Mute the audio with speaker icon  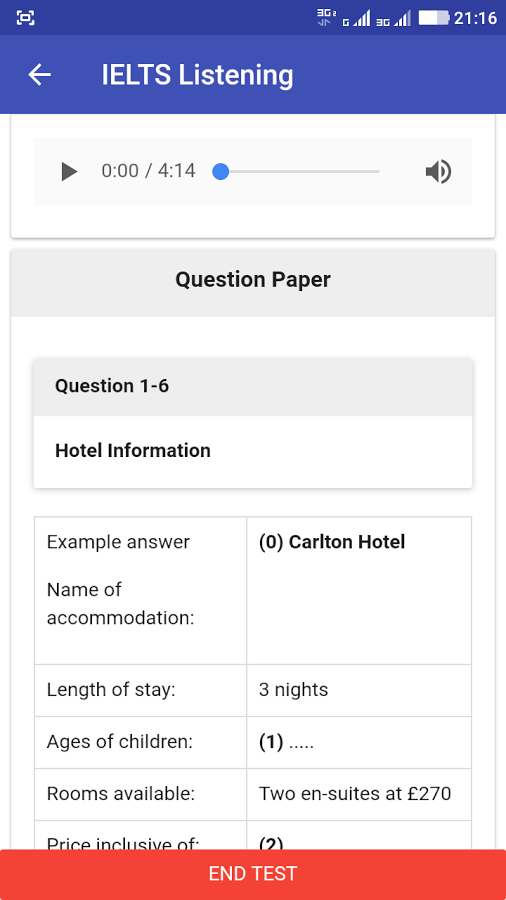[438, 172]
